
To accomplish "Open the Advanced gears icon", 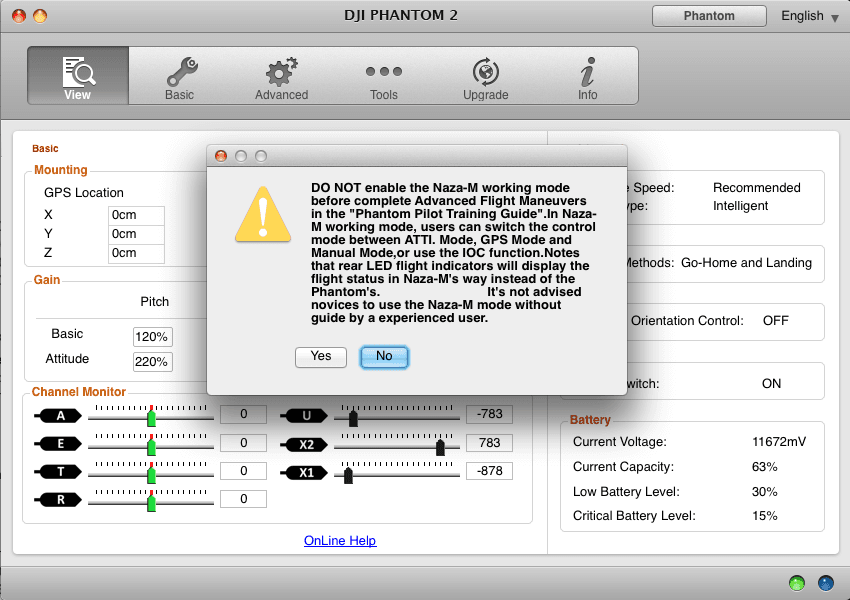I will click(x=281, y=72).
